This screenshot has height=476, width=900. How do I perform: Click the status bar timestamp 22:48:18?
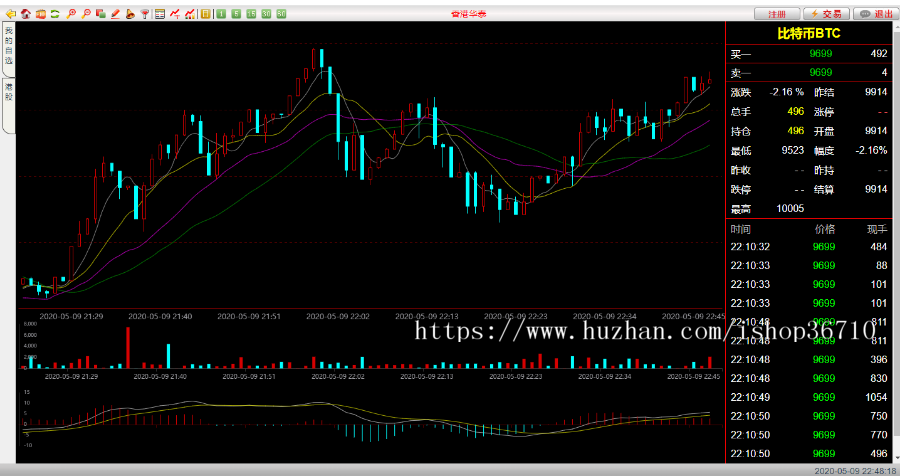[x=854, y=470]
